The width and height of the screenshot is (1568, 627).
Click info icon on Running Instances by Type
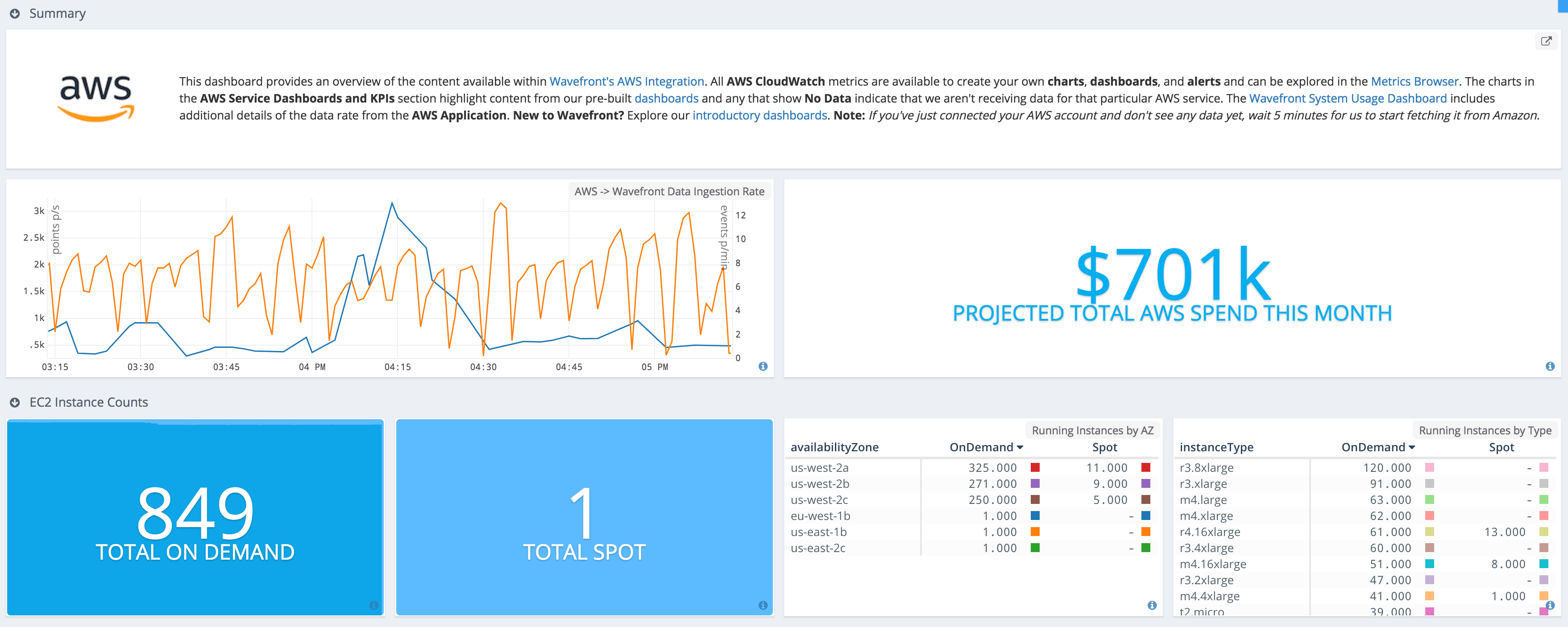(x=1550, y=605)
